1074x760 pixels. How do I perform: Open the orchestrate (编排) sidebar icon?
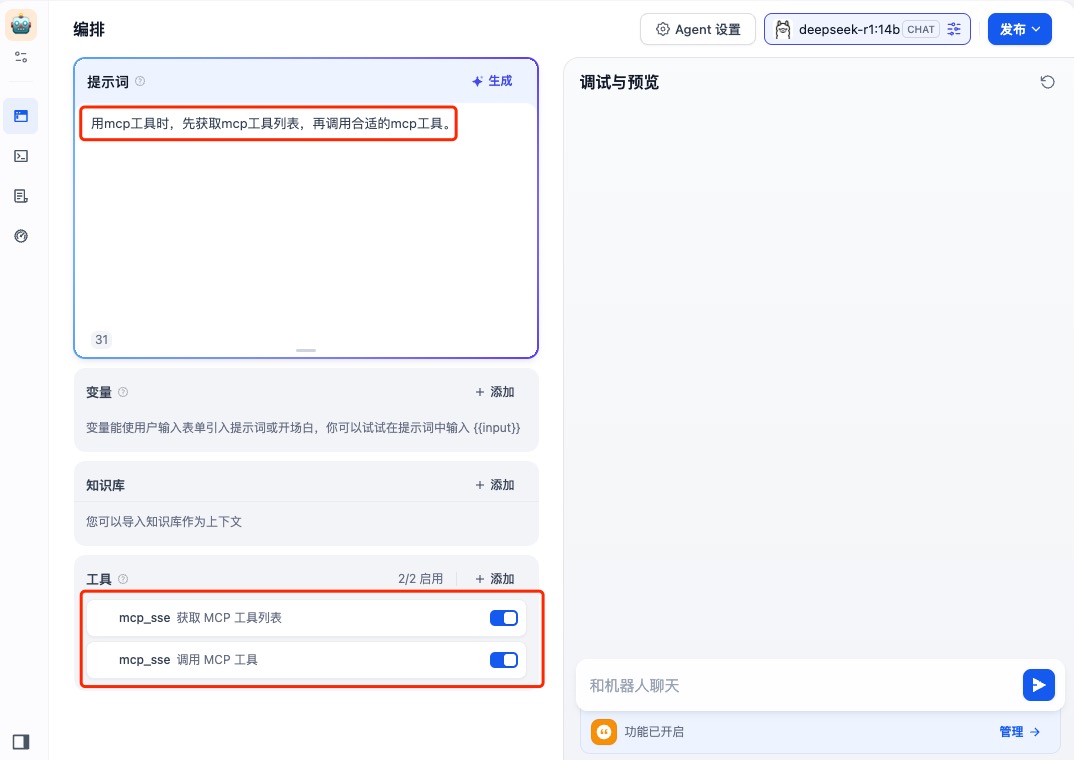(x=21, y=116)
